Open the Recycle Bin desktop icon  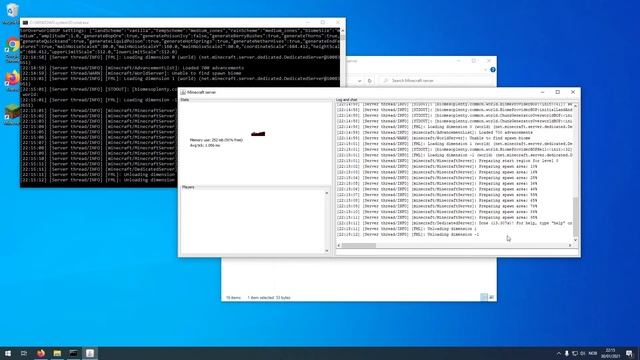(12, 12)
